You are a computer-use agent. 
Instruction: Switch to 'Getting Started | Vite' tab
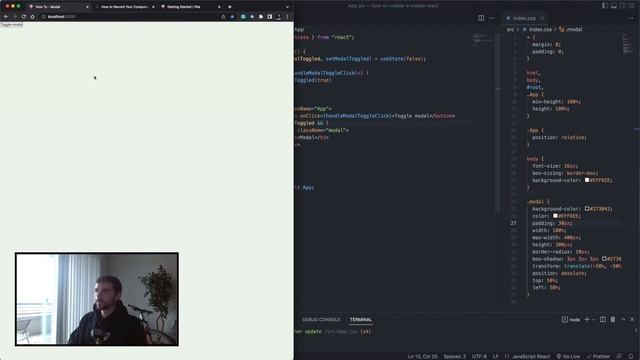(190, 7)
